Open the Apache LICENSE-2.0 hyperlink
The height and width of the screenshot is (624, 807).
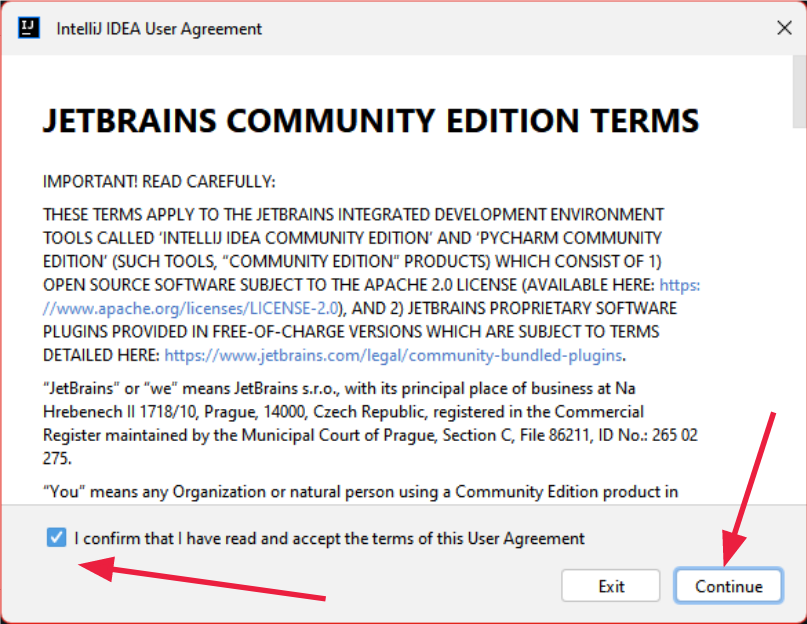coord(200,307)
